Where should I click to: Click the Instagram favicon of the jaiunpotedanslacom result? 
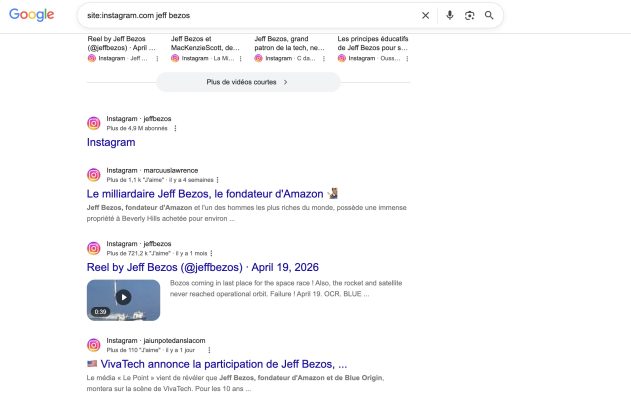click(x=94, y=345)
